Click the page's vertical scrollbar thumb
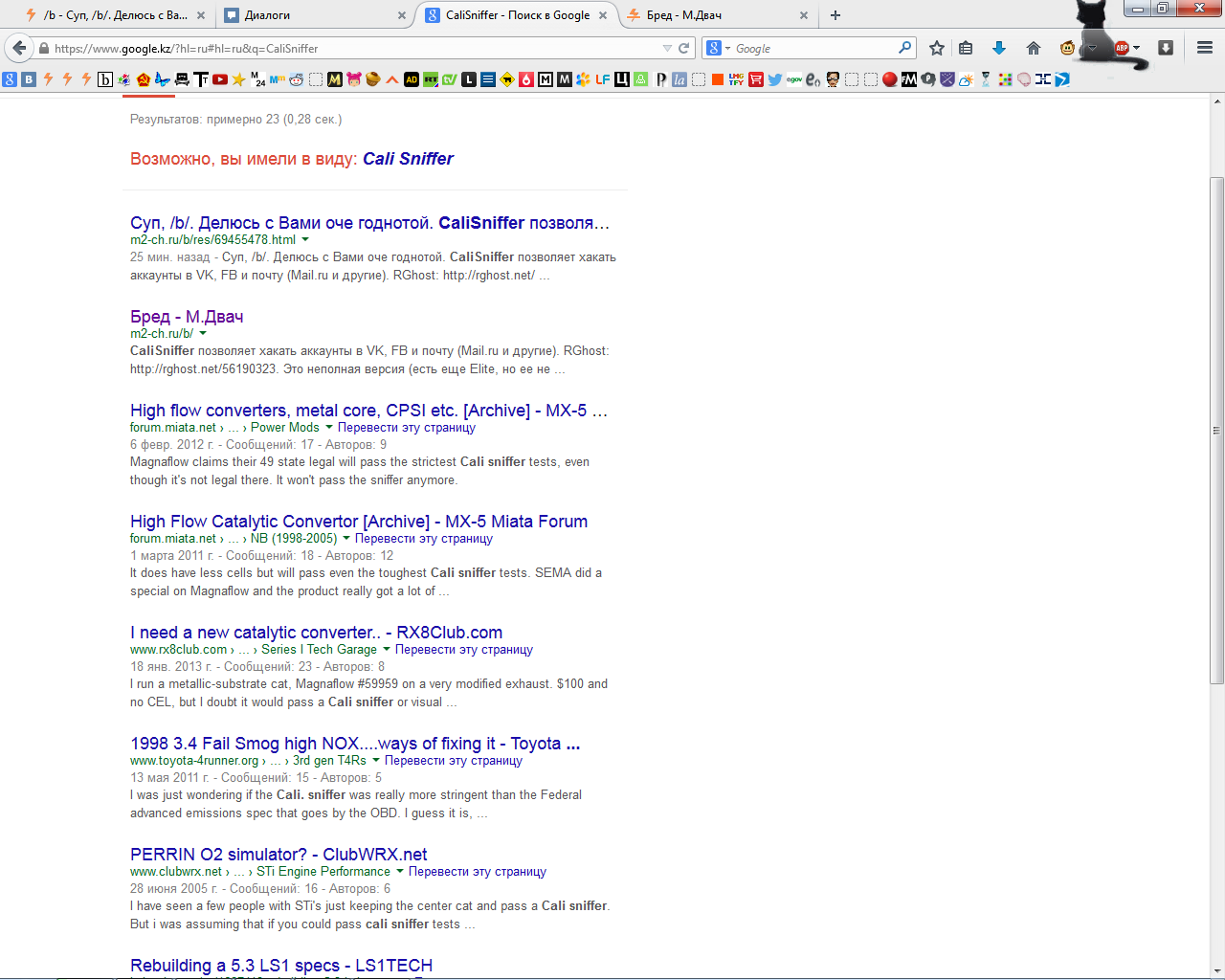The height and width of the screenshot is (980, 1225). coord(1216,430)
